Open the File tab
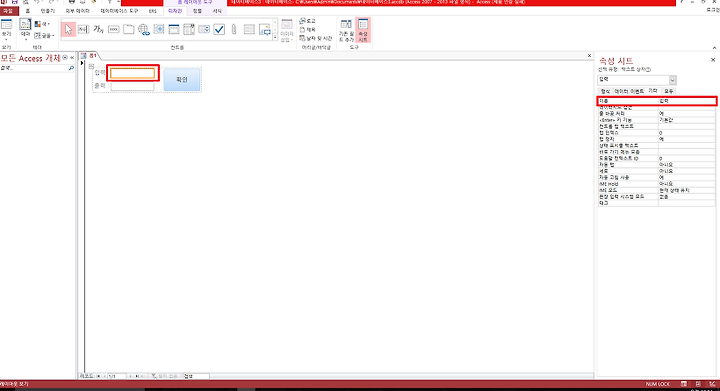 tap(8, 11)
